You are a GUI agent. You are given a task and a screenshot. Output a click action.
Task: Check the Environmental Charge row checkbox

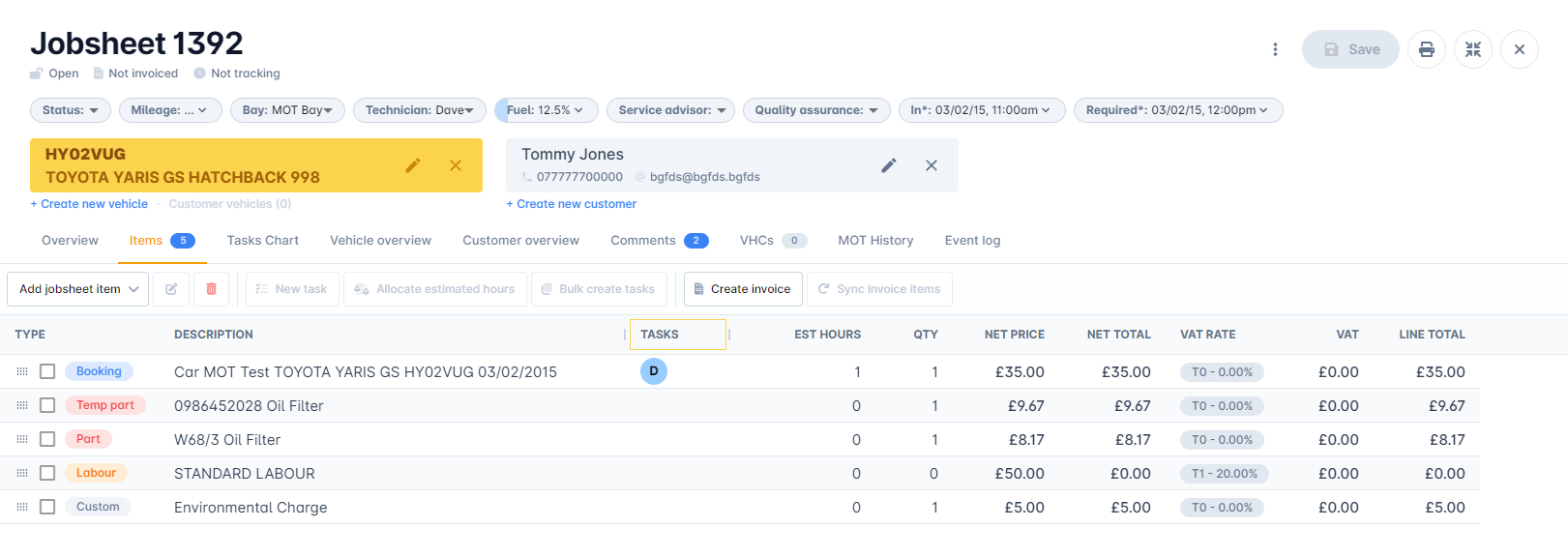(x=47, y=507)
